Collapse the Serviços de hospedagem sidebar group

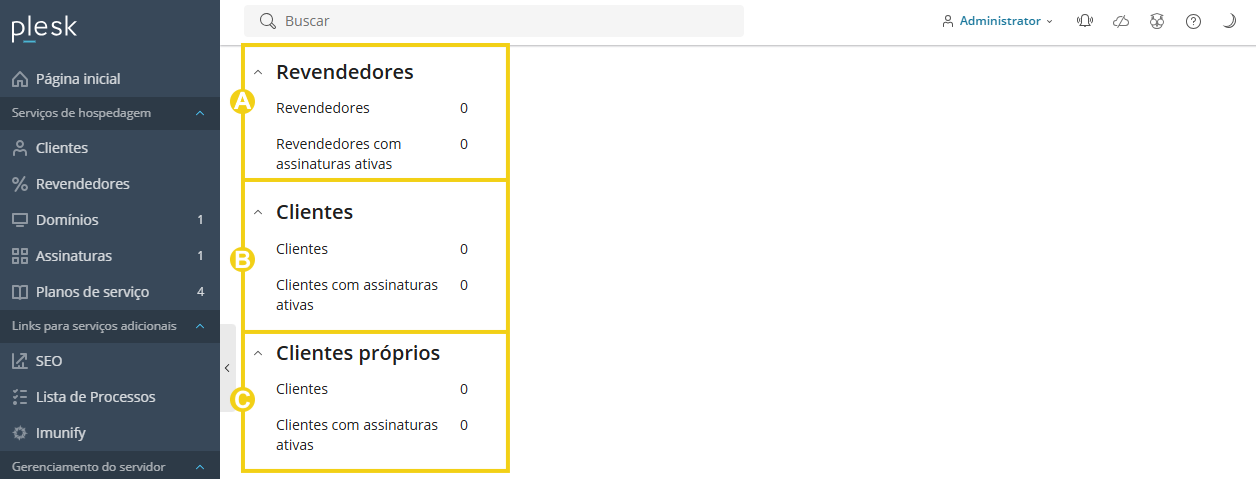click(200, 113)
